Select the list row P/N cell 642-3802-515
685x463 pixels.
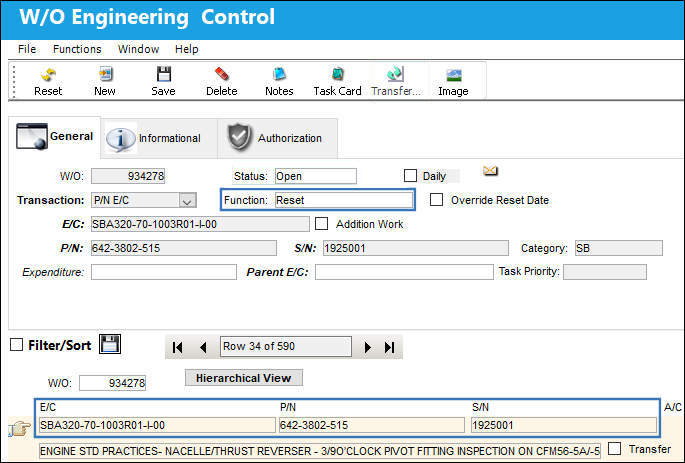pyautogui.click(x=372, y=425)
